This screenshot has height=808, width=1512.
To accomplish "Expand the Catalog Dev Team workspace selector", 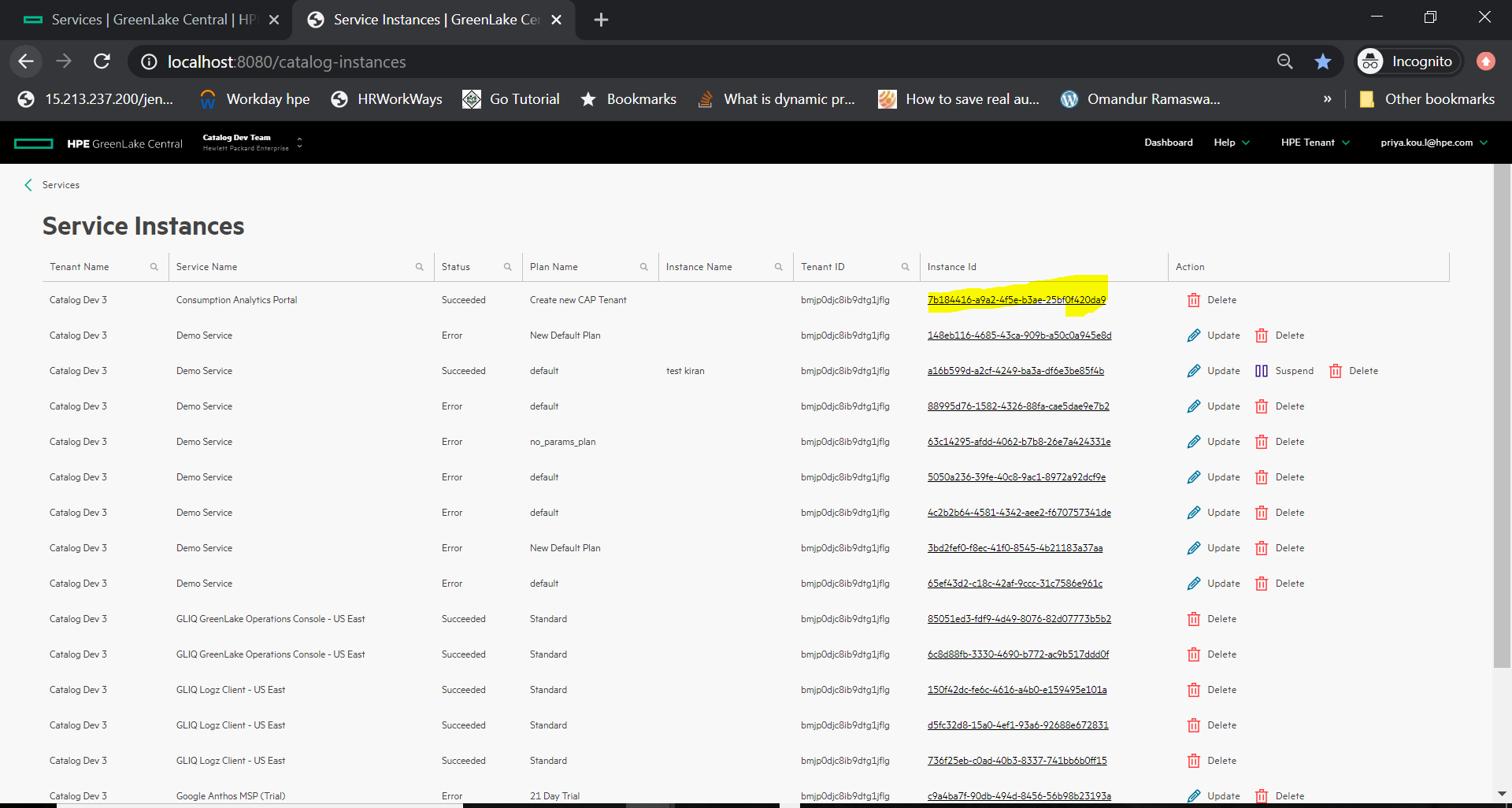I will point(299,143).
